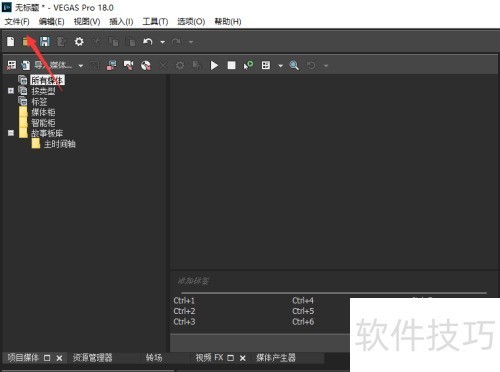Click the greyed rotate icon after the magnifier
Viewport: 500px width, 372px height.
[311, 65]
